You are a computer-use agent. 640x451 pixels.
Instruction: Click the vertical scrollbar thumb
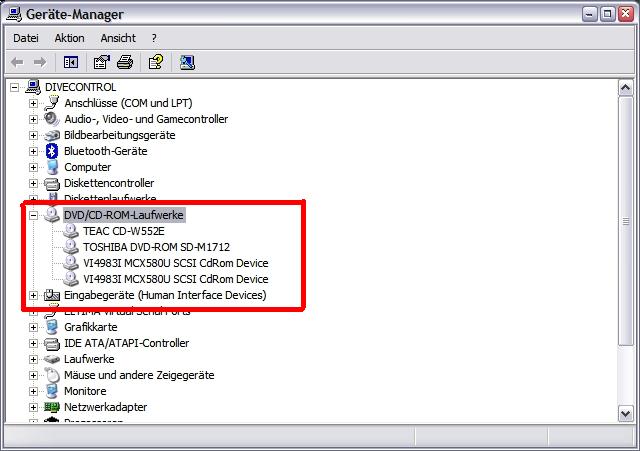(625, 221)
